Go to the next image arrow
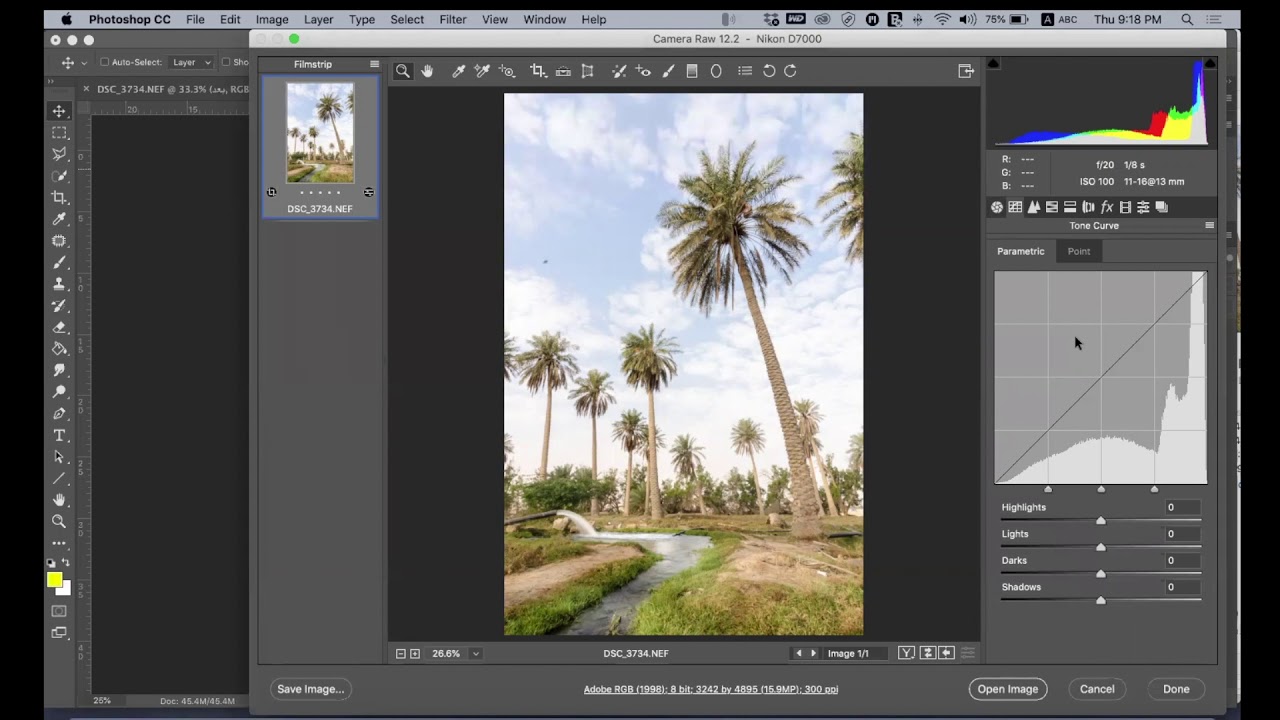 (813, 653)
